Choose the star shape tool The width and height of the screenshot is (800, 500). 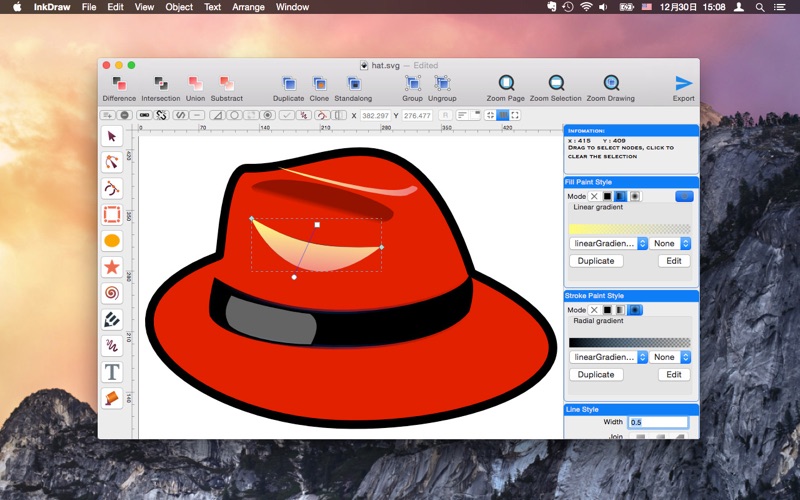click(112, 267)
